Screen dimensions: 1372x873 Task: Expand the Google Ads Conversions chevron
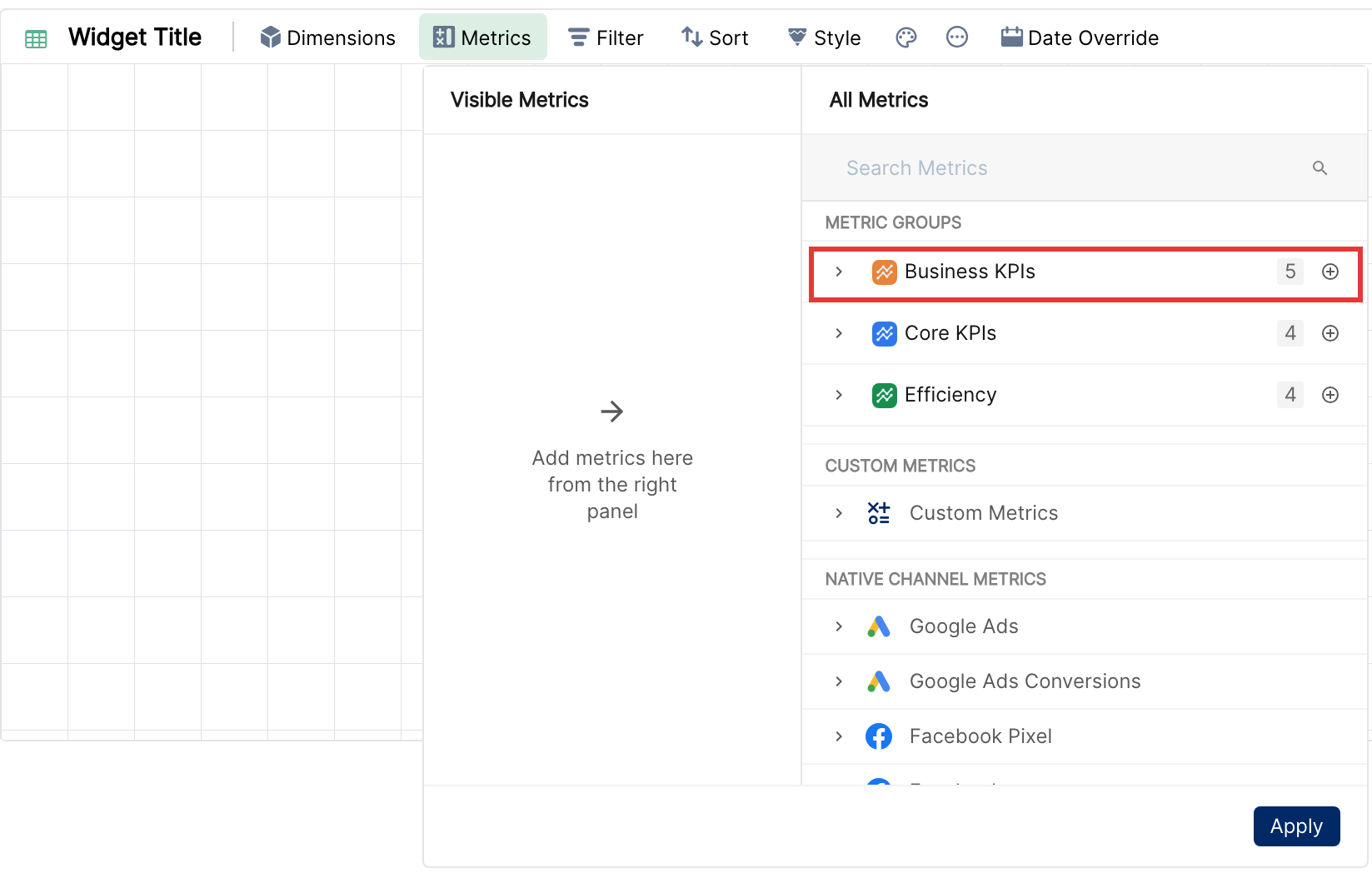(839, 681)
